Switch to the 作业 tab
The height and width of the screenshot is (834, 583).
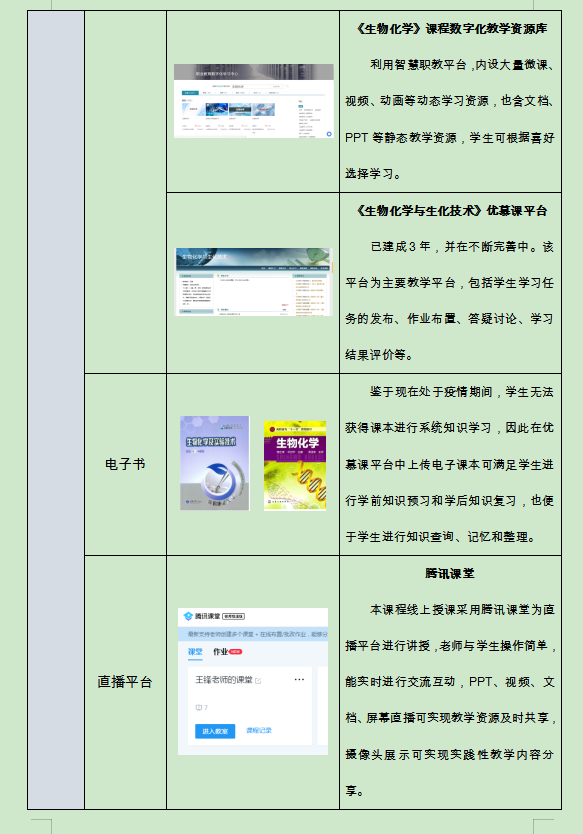(x=220, y=652)
